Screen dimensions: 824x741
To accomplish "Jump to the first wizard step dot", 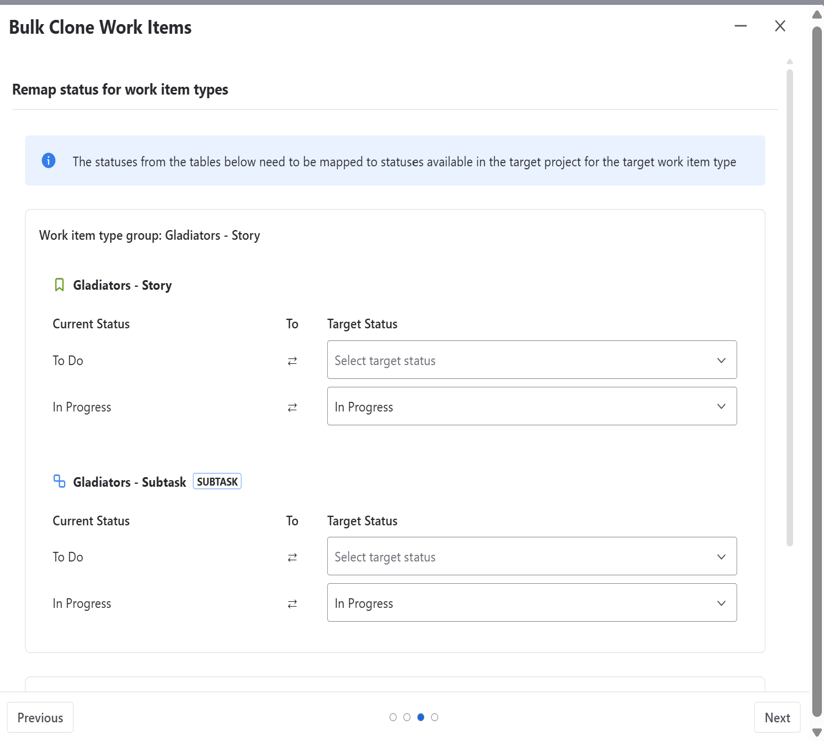I will tap(393, 717).
